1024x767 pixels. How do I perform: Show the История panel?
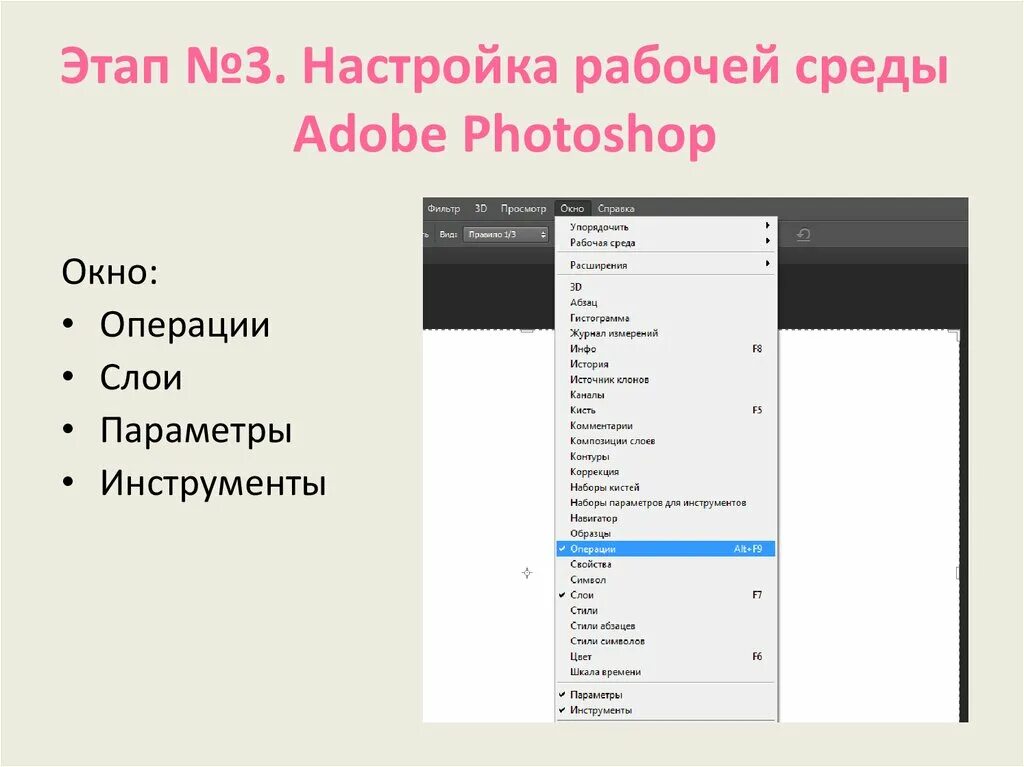666,364
